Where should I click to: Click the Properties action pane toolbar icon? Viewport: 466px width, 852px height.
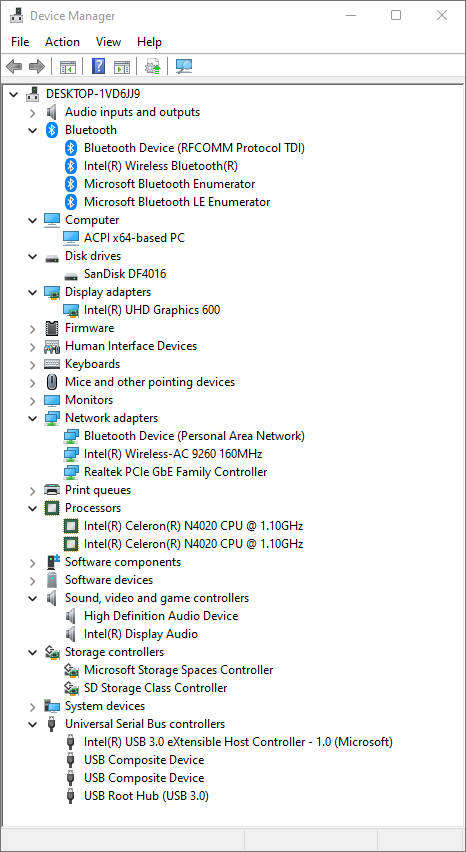tap(122, 67)
